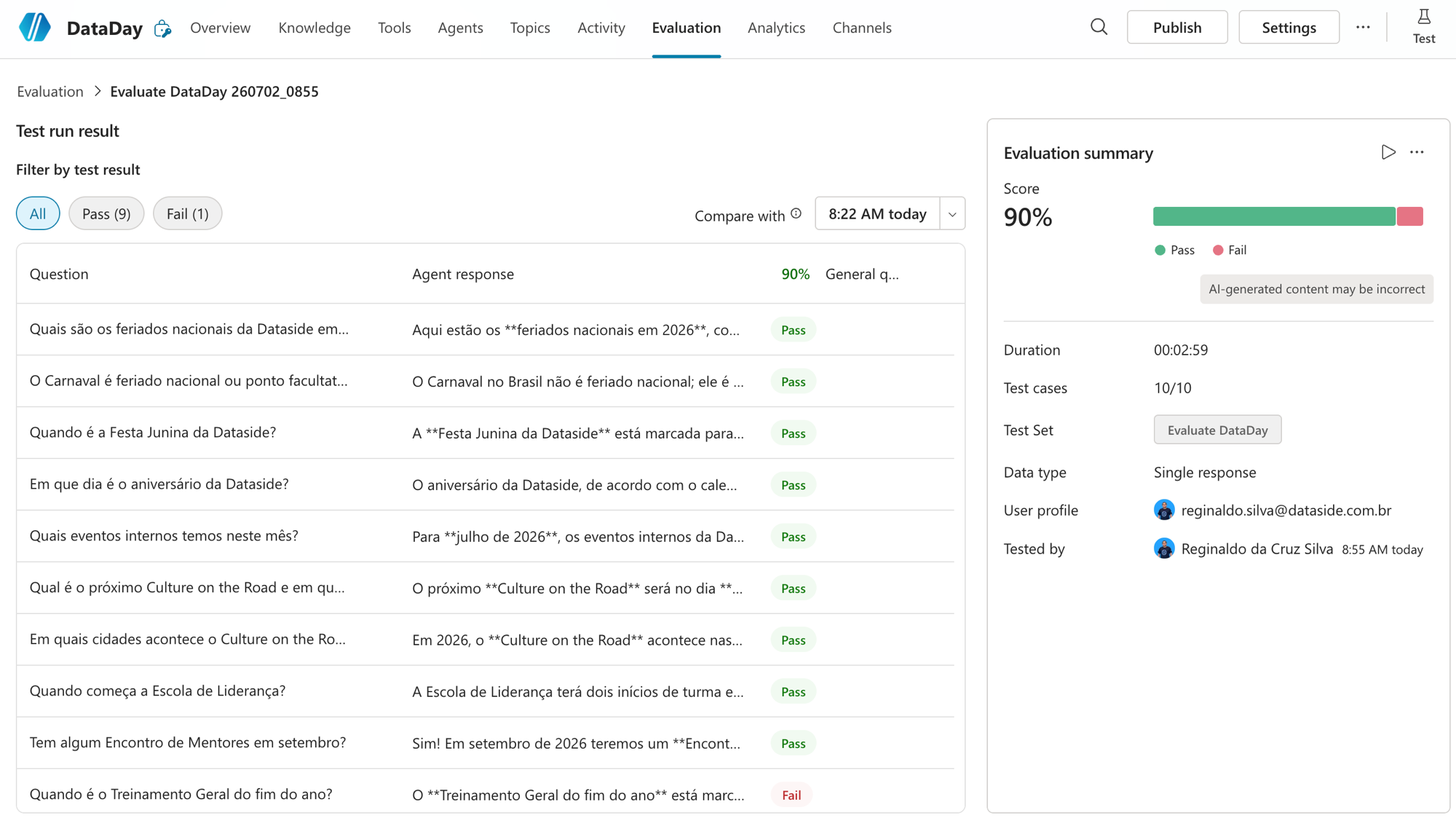Open the 'O Carnaval é feriado nacional' question row
Screen dimensions: 1456x823
pyautogui.click(x=486, y=381)
